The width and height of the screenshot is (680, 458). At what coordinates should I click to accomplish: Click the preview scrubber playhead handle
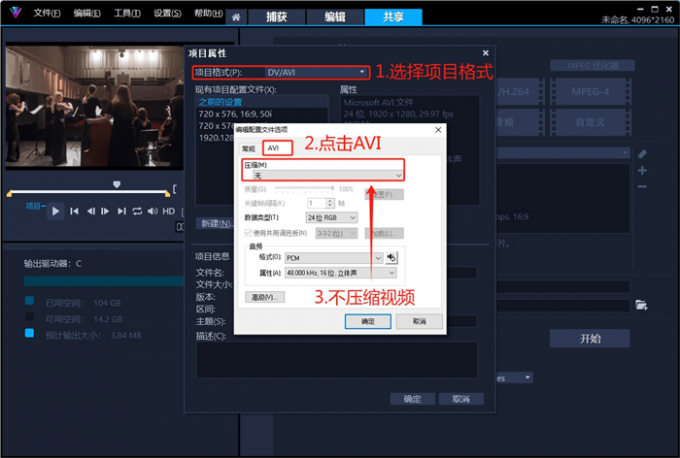(x=116, y=184)
